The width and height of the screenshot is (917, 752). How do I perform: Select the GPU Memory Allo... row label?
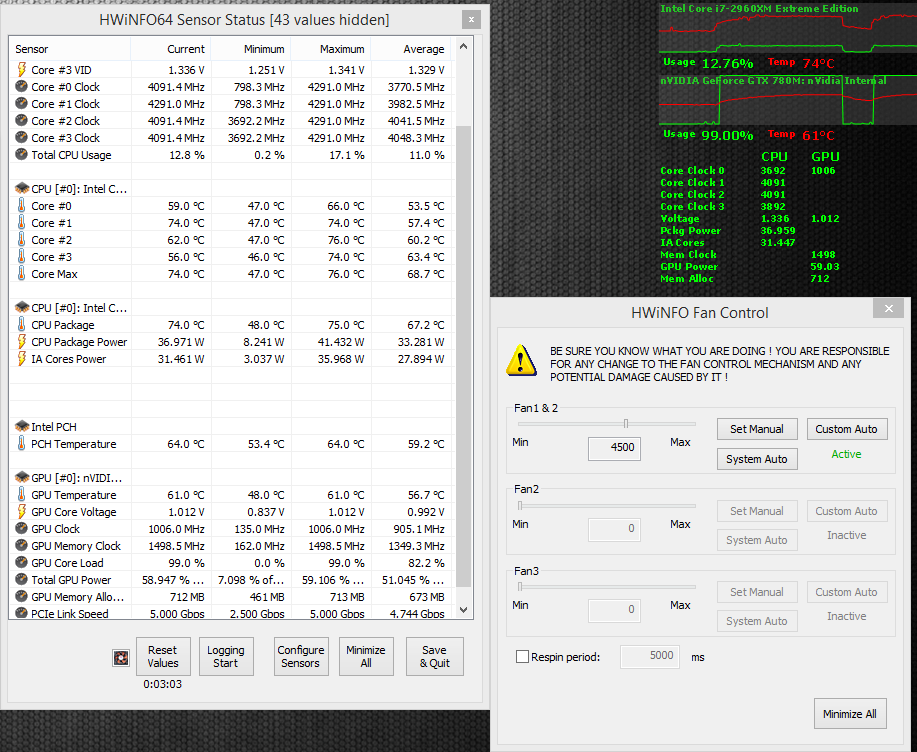(77, 596)
